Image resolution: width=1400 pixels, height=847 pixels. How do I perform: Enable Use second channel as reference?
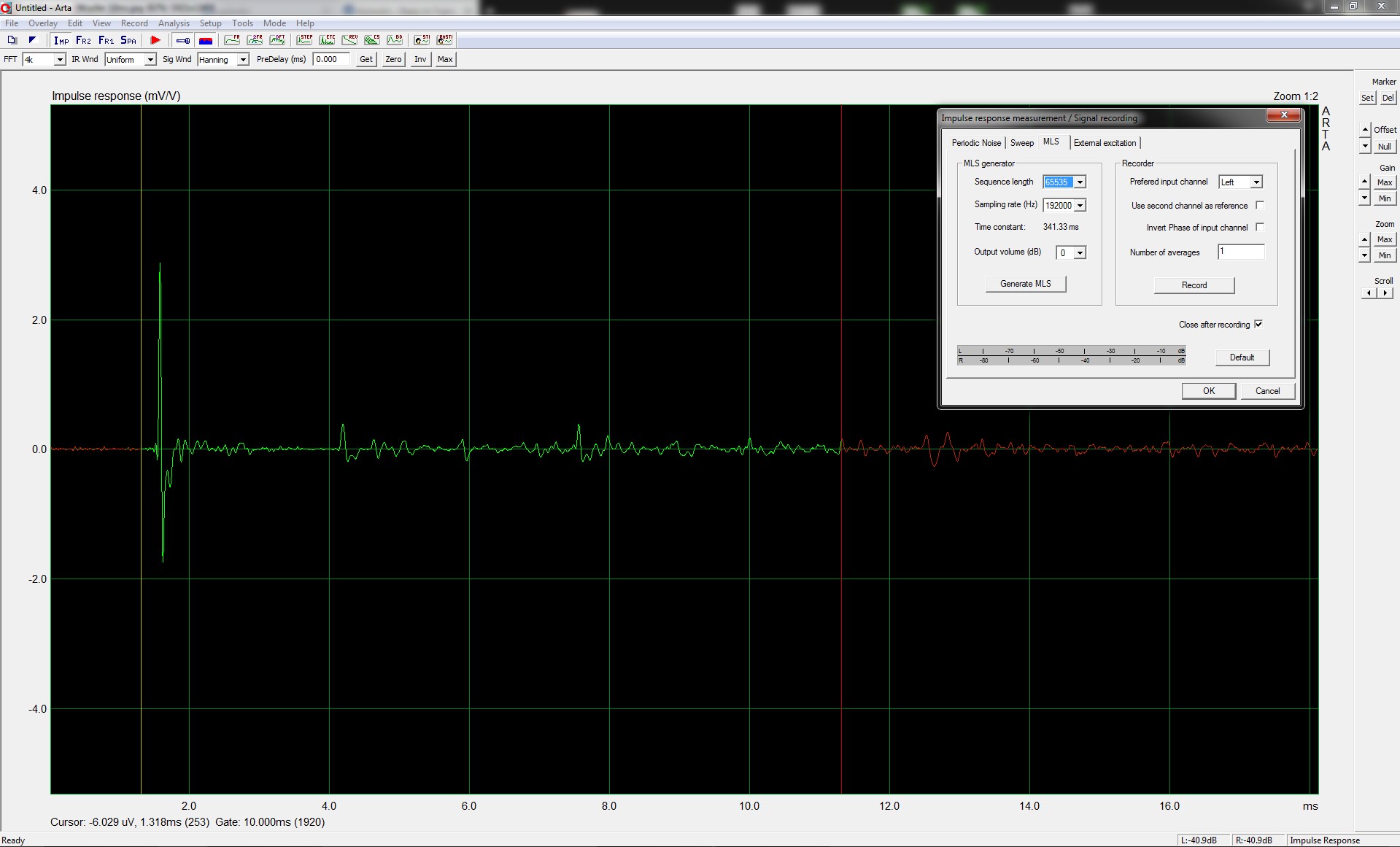[1260, 205]
